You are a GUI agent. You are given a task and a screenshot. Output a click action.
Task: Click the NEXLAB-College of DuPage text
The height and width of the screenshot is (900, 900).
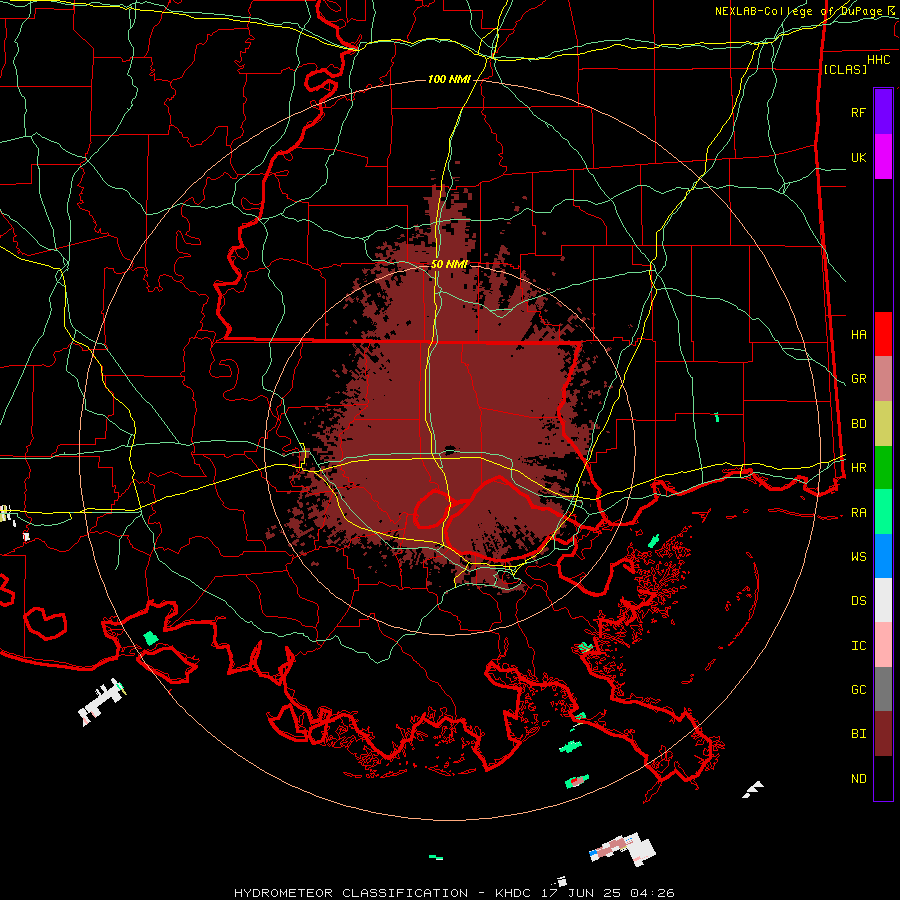point(800,11)
